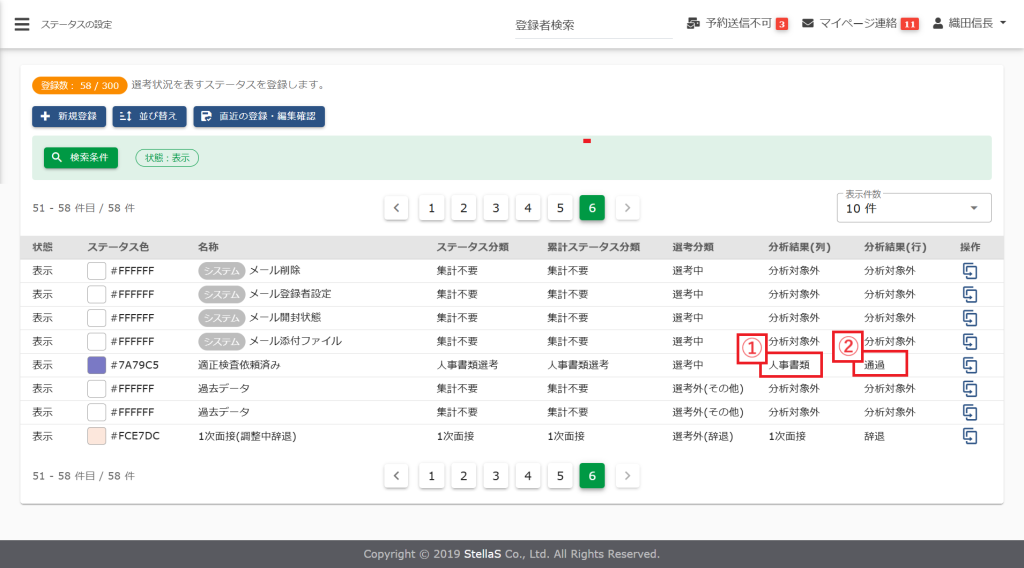Open 直近の登録・編集確認
Screen dimensions: 1024x568
point(259,117)
